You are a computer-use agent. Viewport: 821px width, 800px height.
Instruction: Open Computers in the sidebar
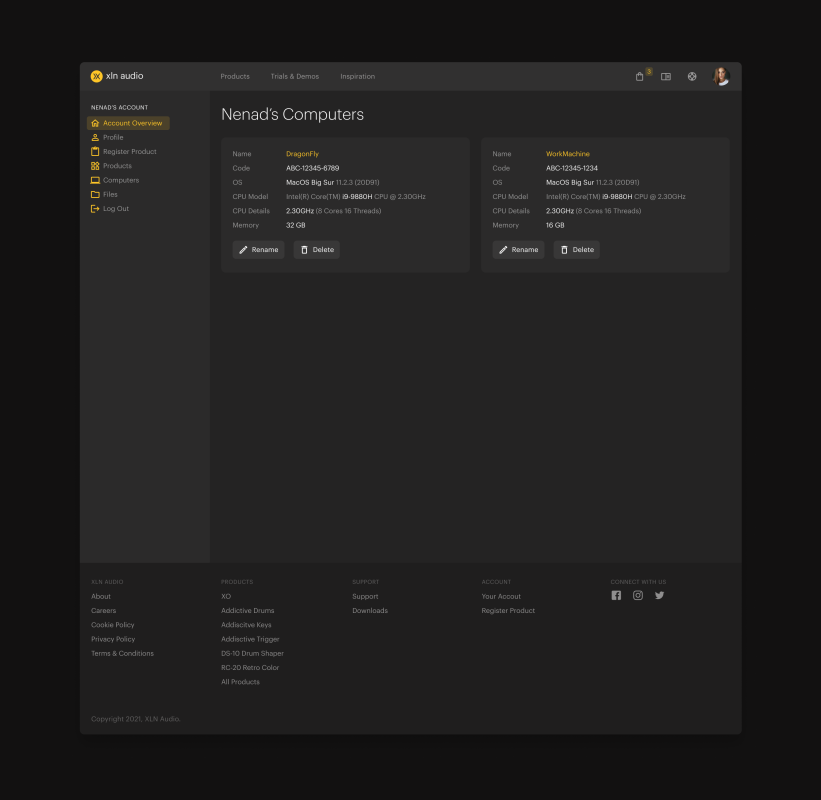120,180
